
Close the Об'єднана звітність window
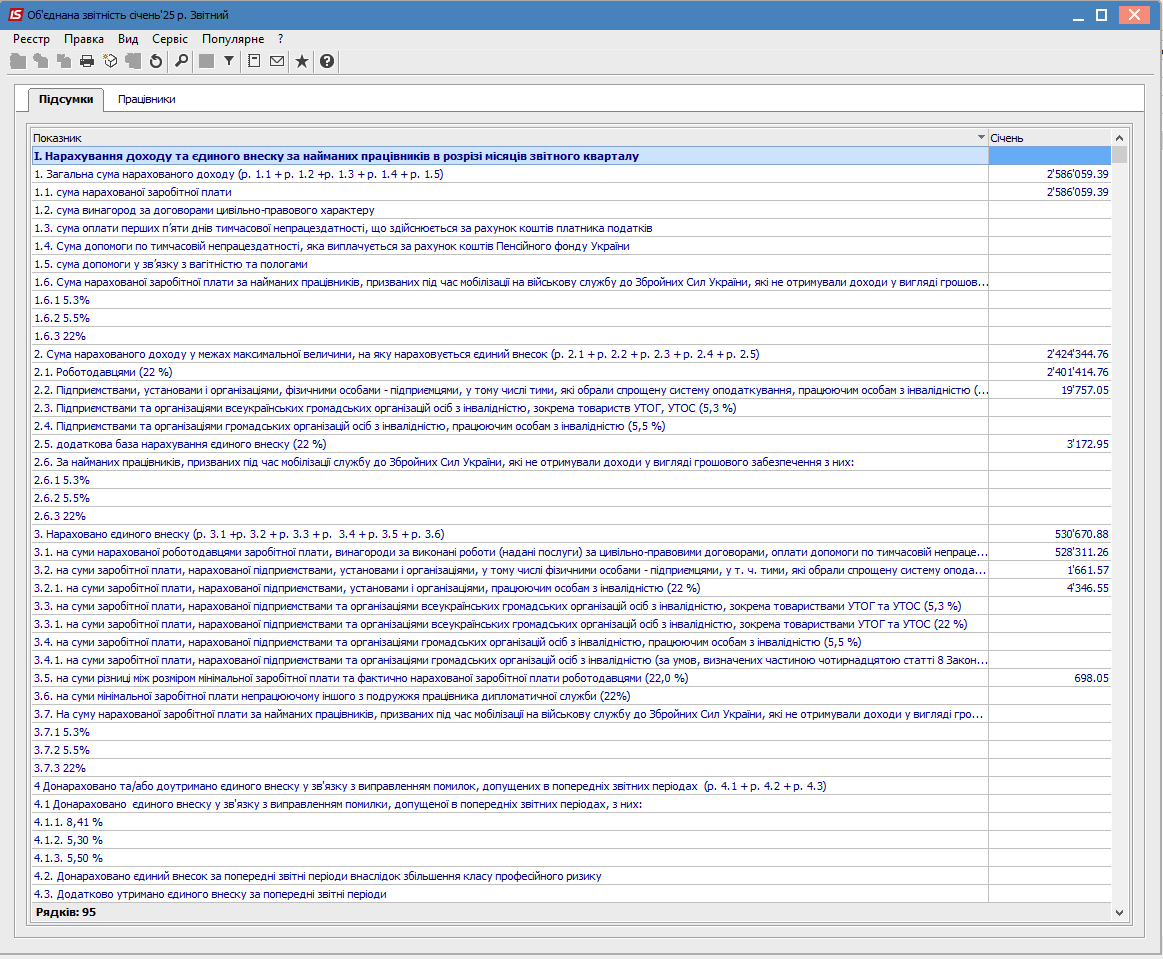pyautogui.click(x=1134, y=15)
